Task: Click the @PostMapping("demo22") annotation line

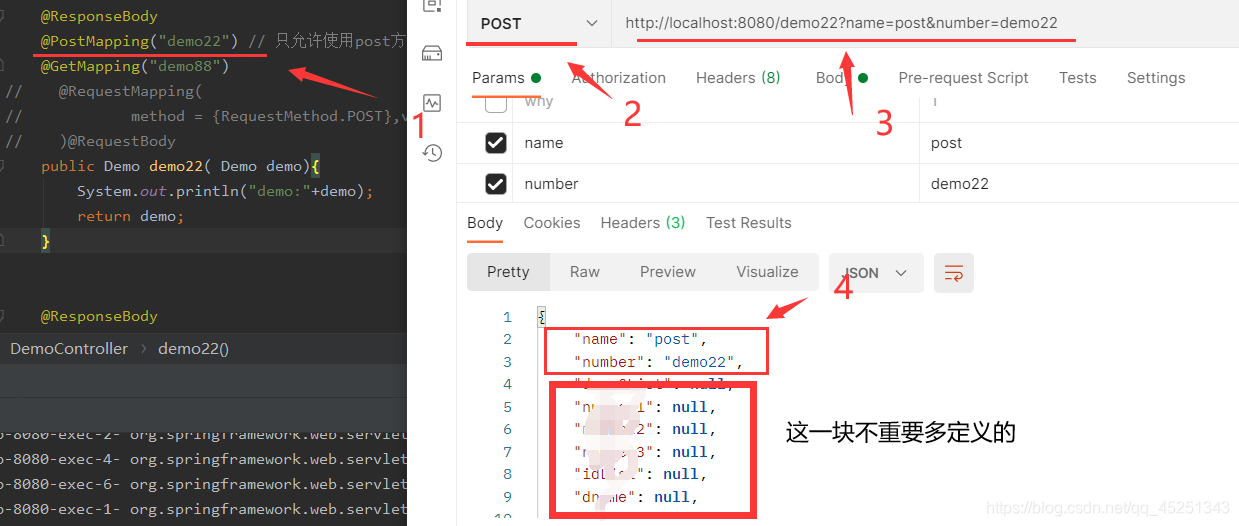Action: click(x=139, y=41)
